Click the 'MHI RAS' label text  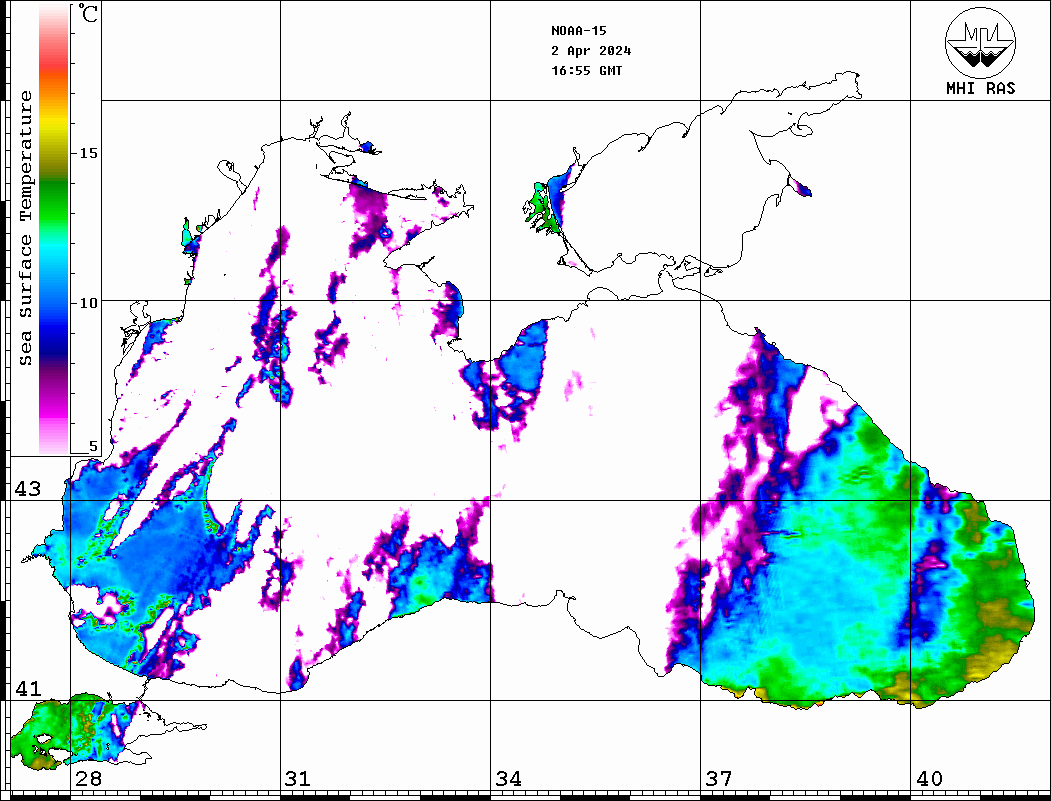[x=981, y=88]
